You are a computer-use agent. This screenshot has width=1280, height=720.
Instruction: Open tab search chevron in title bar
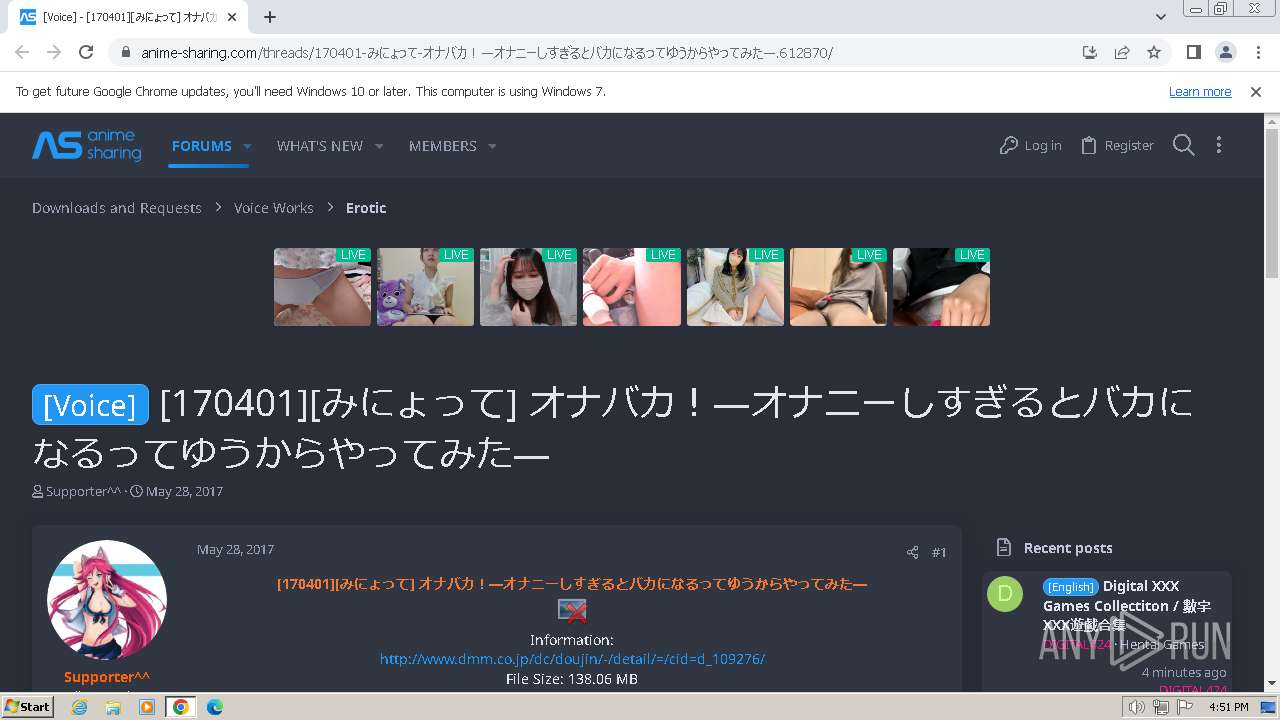click(x=1161, y=17)
